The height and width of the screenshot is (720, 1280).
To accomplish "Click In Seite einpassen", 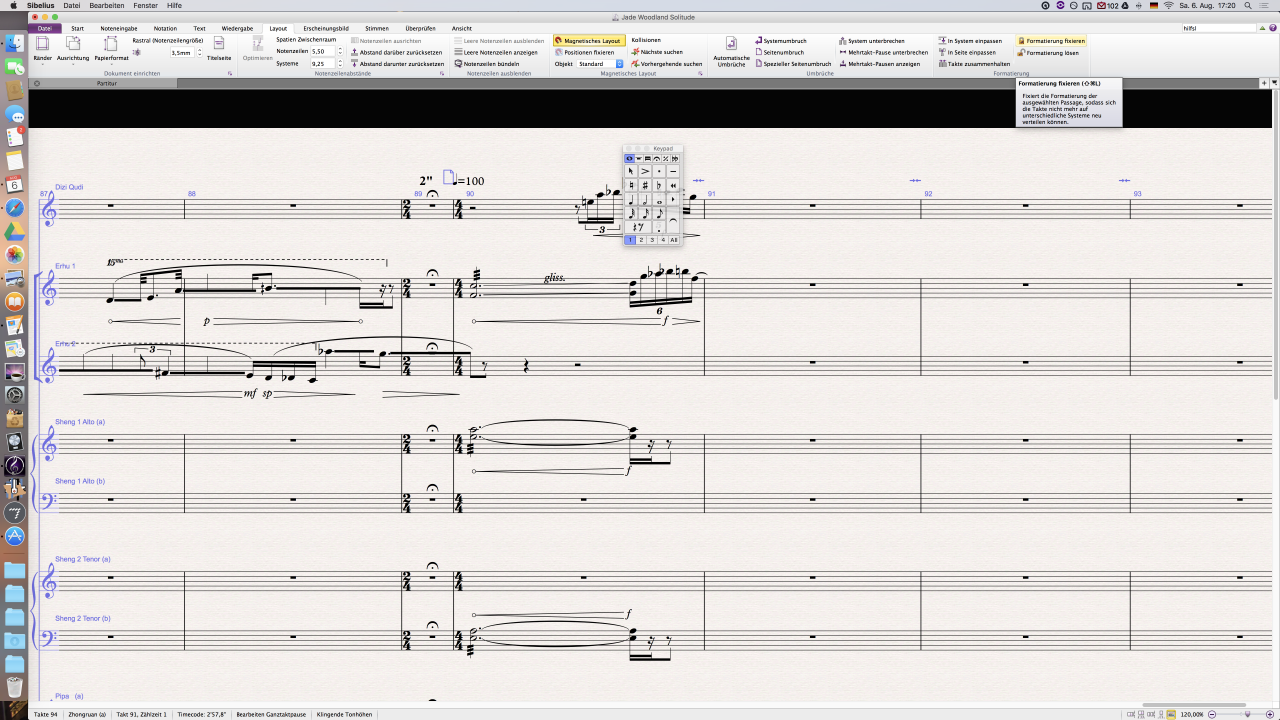I will coord(967,52).
